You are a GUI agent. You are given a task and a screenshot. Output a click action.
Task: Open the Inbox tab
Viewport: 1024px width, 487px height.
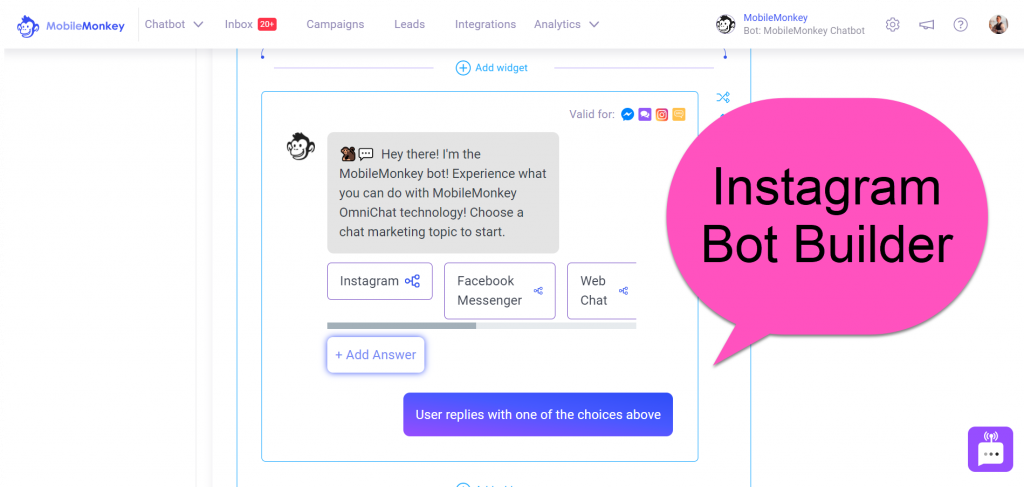(x=238, y=24)
